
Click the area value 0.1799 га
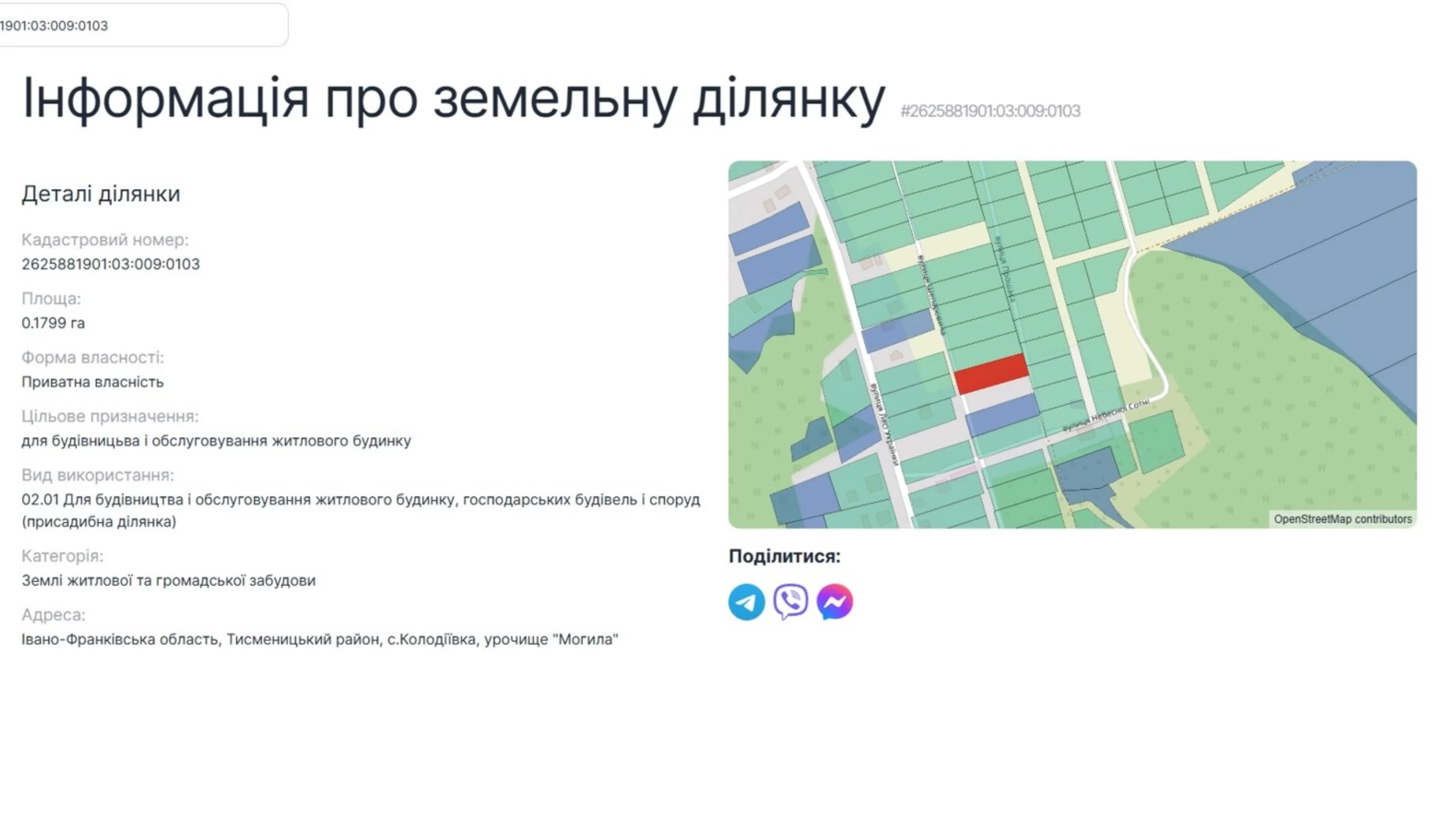click(x=54, y=323)
